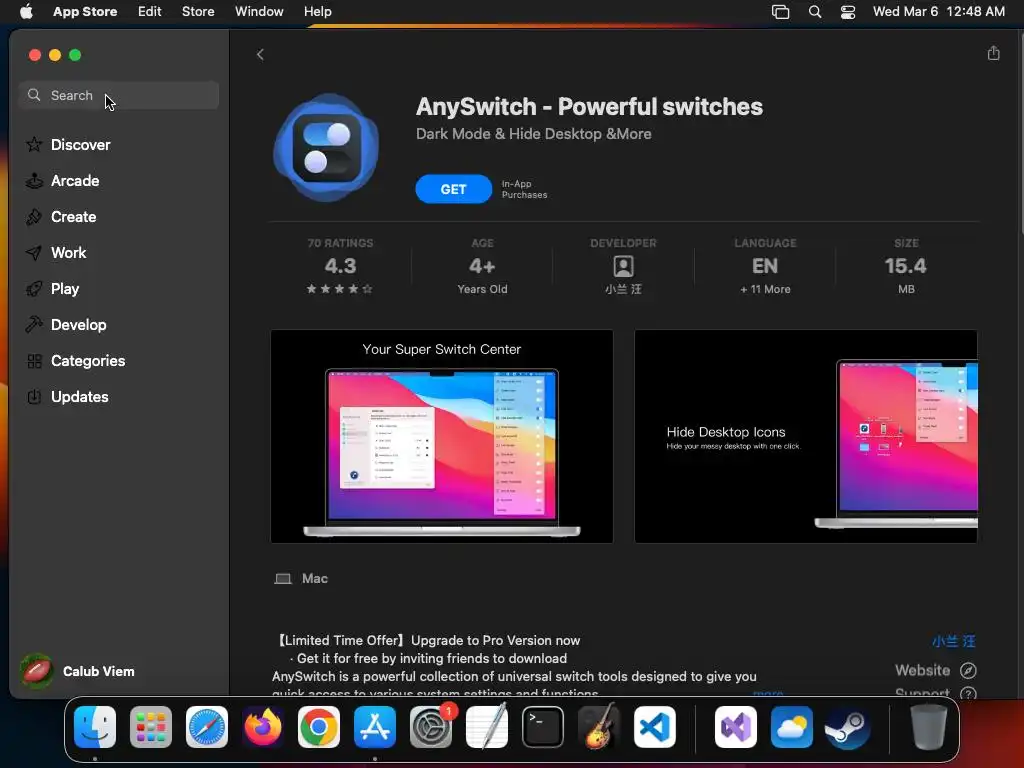Click the Work paper plane icon
This screenshot has height=768, width=1024.
coord(34,252)
